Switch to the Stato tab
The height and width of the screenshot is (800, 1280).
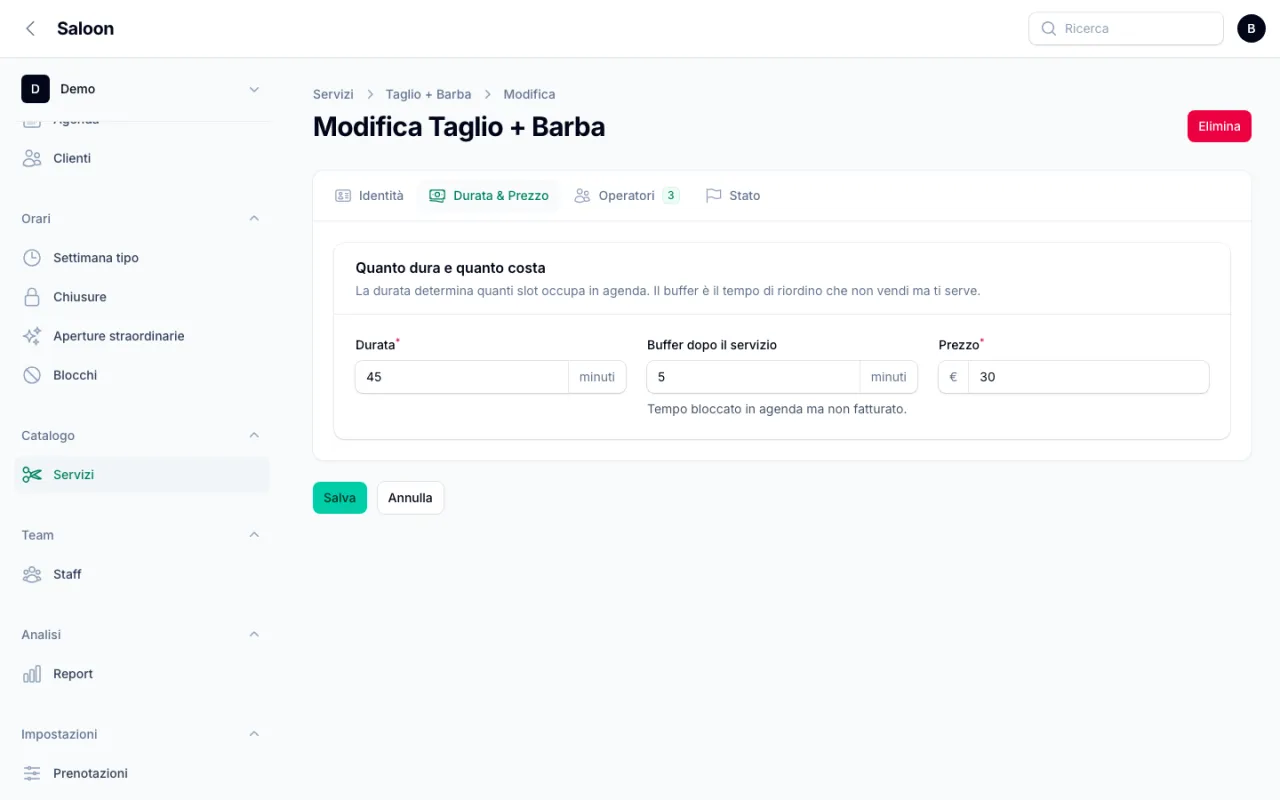[x=733, y=196]
